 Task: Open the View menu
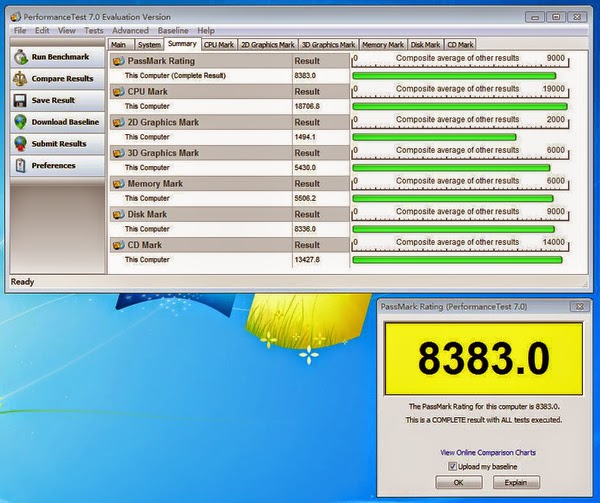point(67,31)
